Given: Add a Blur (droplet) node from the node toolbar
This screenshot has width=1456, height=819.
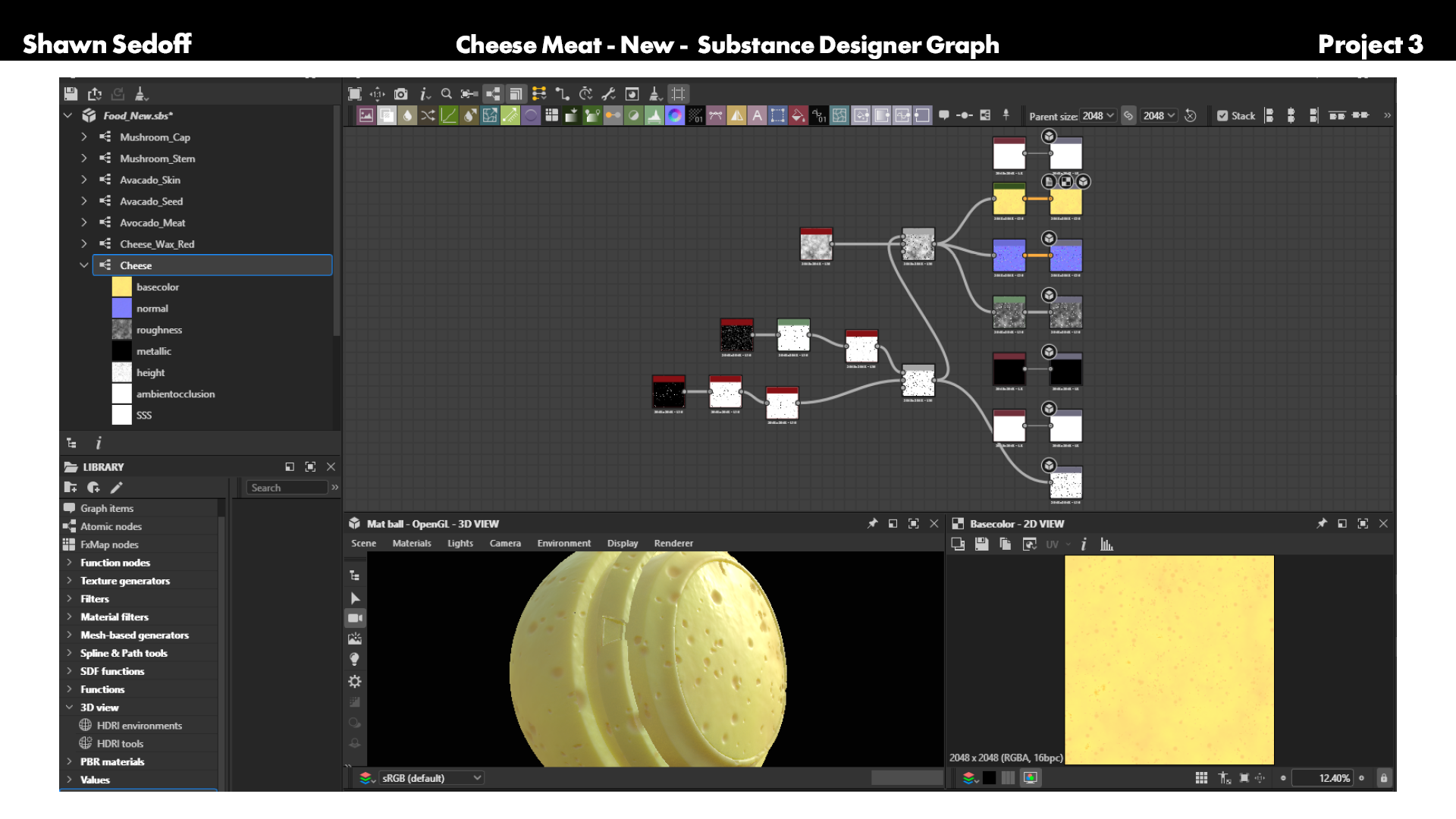Looking at the screenshot, I should click(x=407, y=115).
